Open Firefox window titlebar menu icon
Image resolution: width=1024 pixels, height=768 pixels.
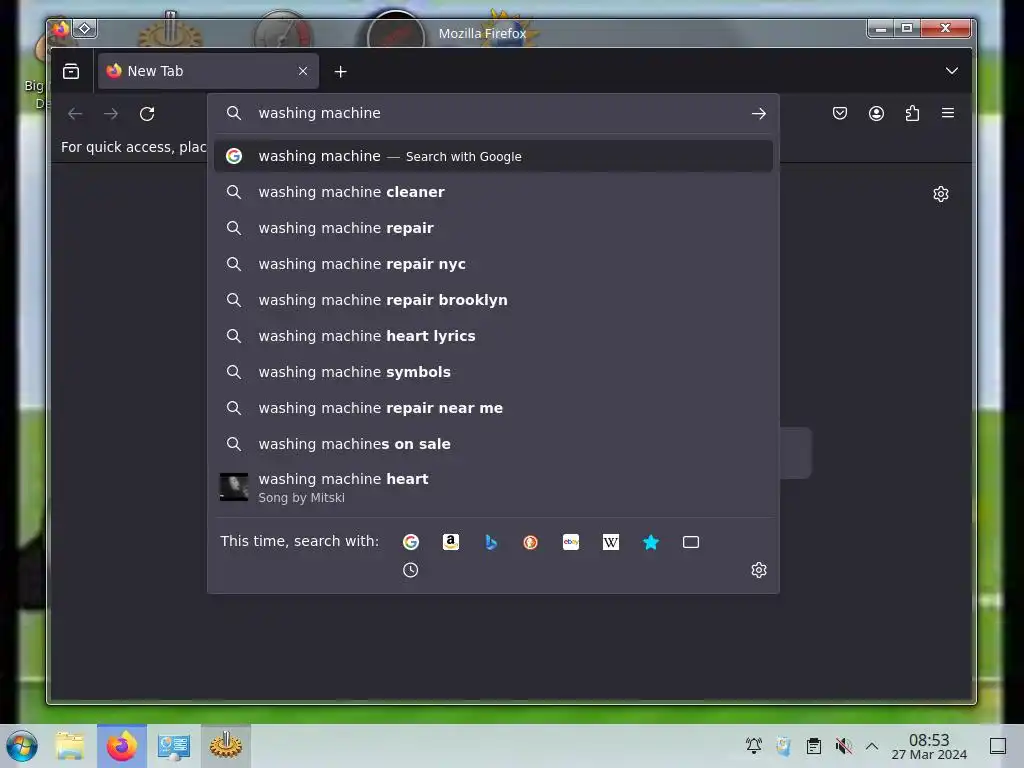[x=61, y=29]
